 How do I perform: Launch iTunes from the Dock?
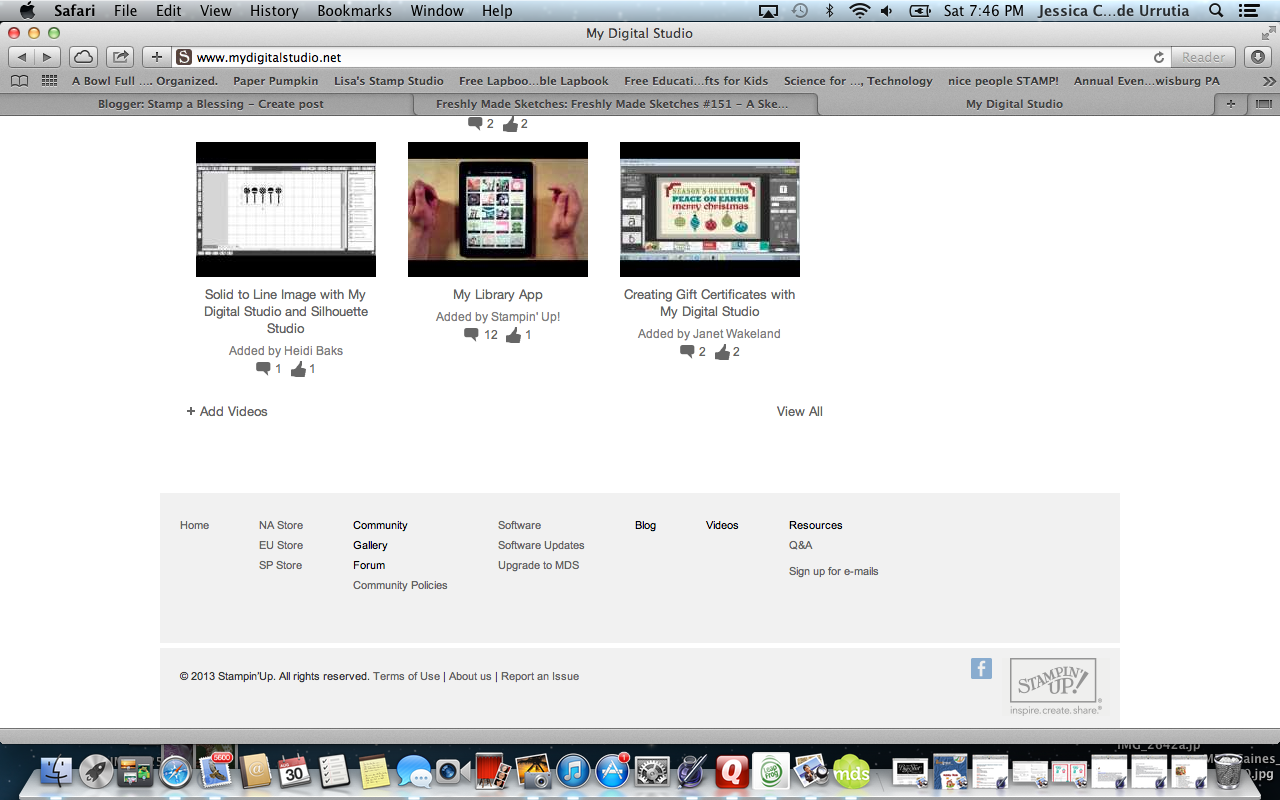[x=573, y=771]
